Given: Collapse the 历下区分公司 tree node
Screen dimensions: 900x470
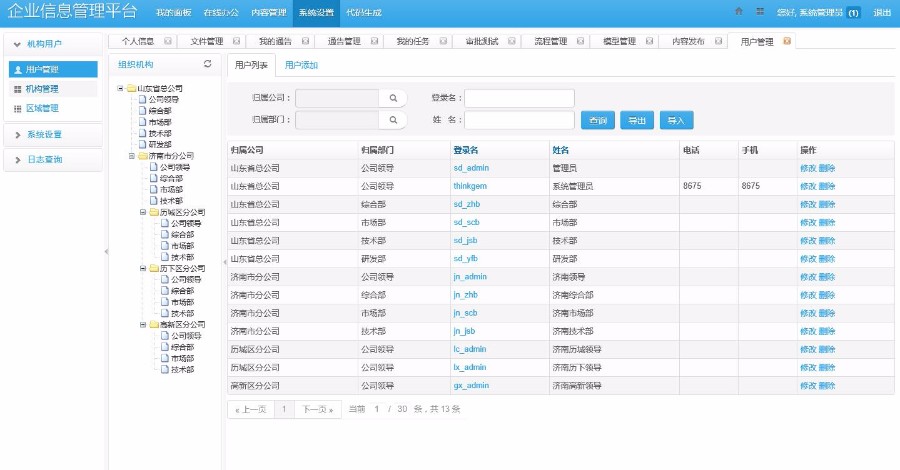Looking at the screenshot, I should tap(143, 269).
